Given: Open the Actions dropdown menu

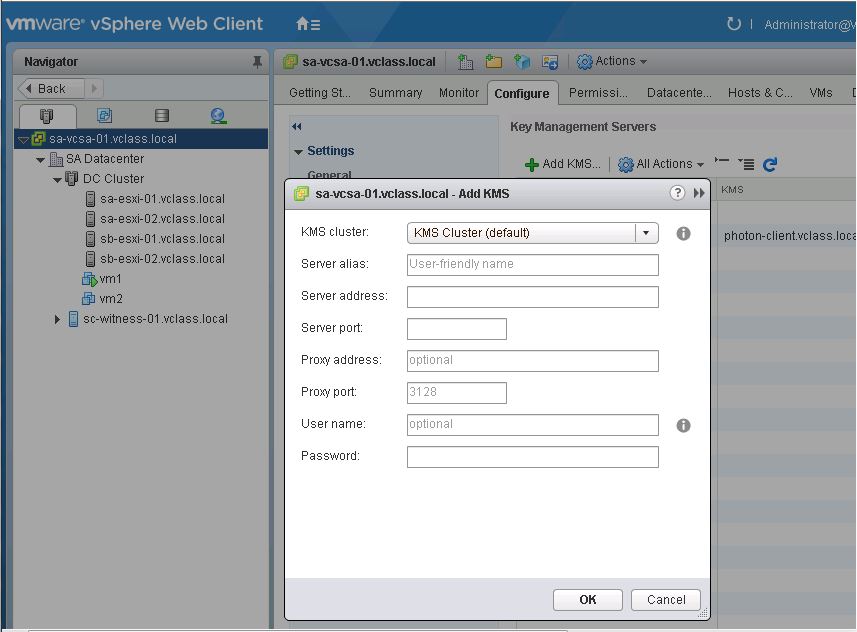Looking at the screenshot, I should 612,61.
